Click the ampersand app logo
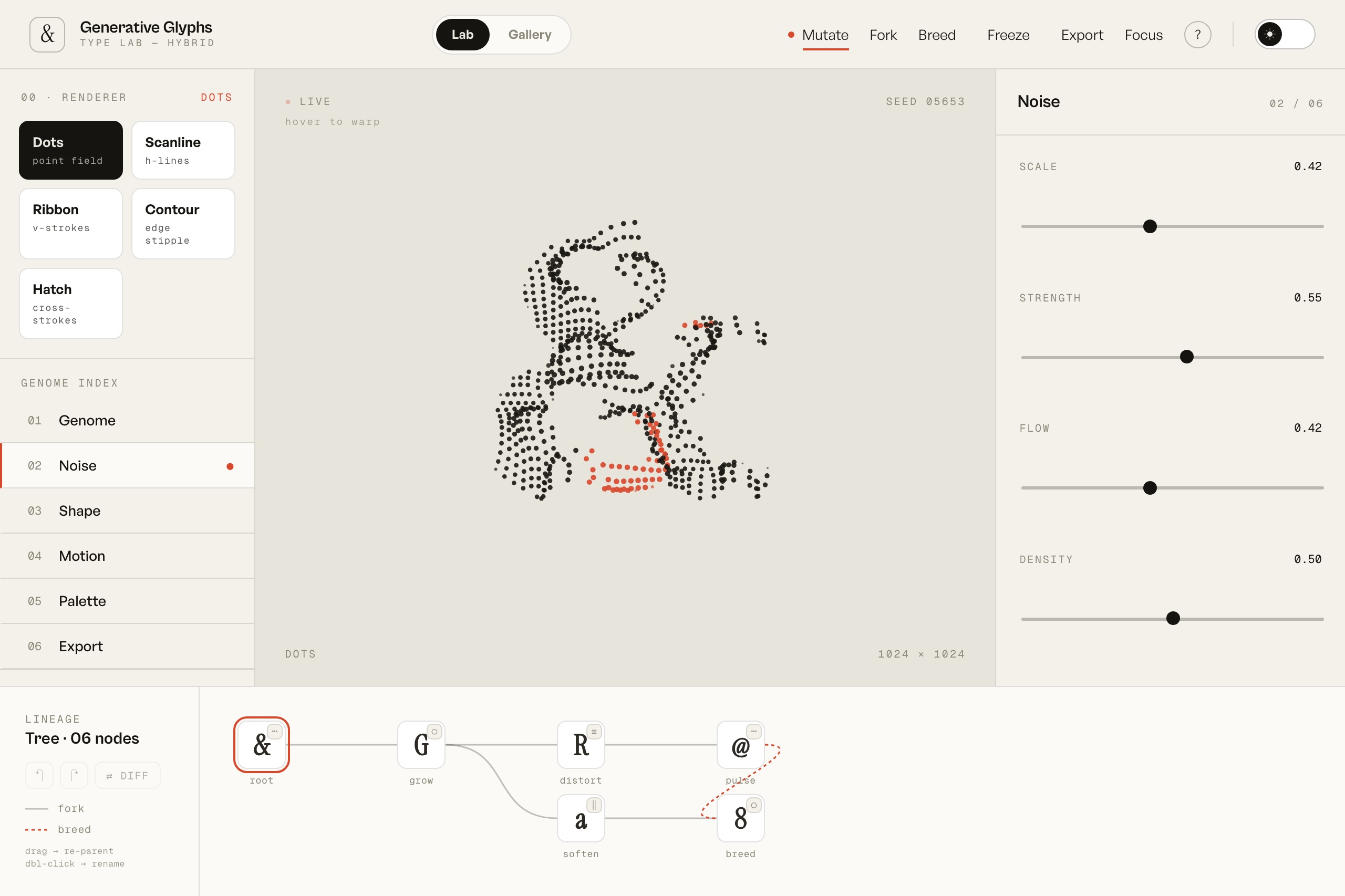This screenshot has width=1345, height=896. pyautogui.click(x=47, y=34)
